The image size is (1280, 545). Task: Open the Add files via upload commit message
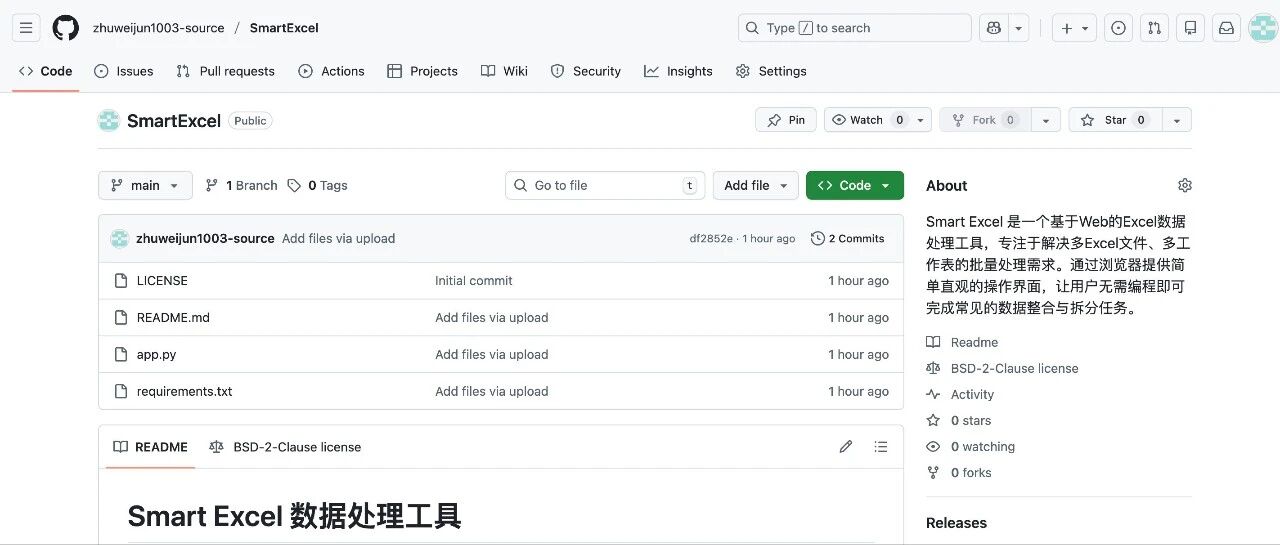click(338, 238)
